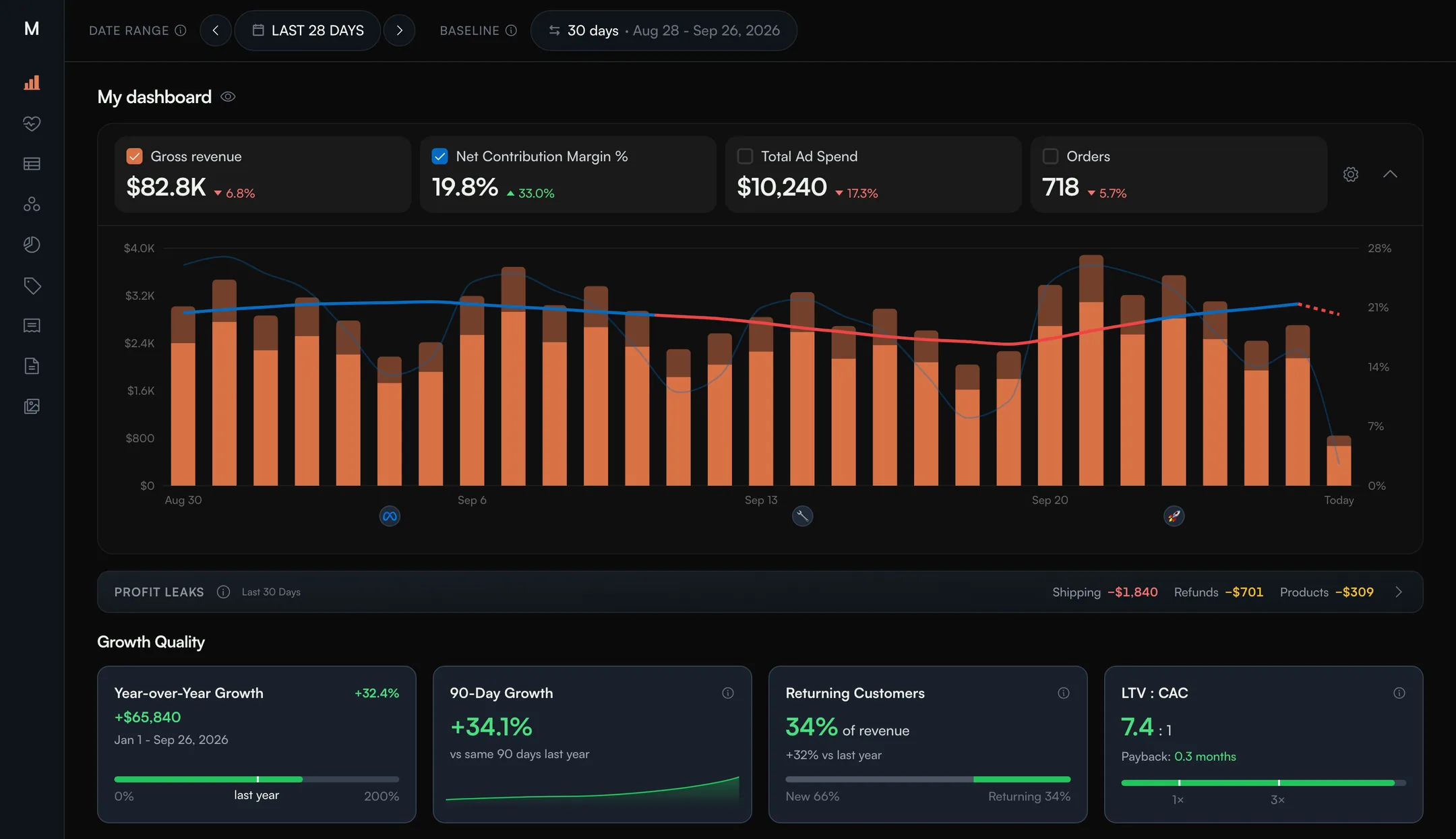The height and width of the screenshot is (839, 1456).
Task: Click the Date Range info icon
Action: coord(181,30)
